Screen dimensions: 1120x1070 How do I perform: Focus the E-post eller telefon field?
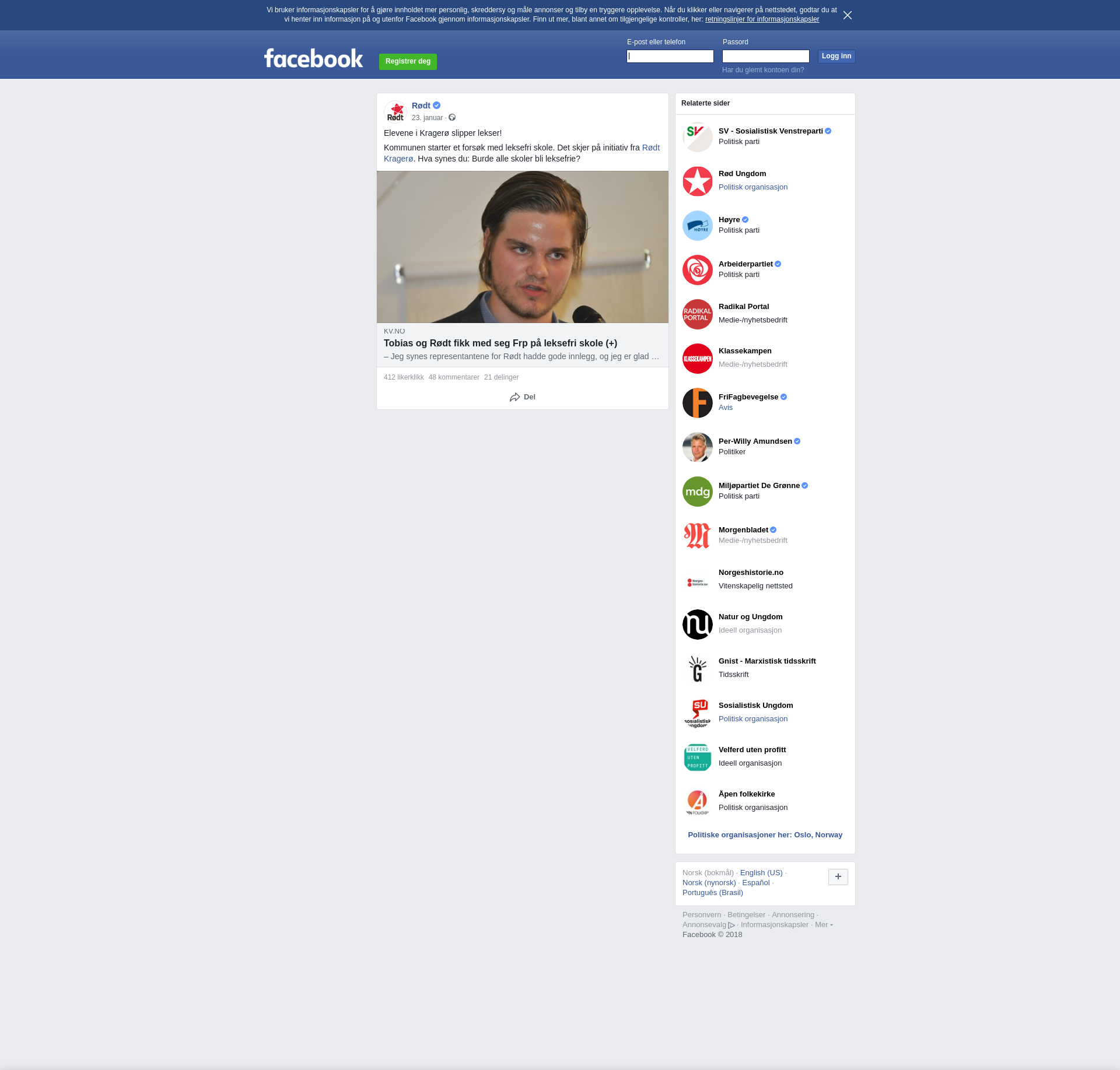point(670,56)
